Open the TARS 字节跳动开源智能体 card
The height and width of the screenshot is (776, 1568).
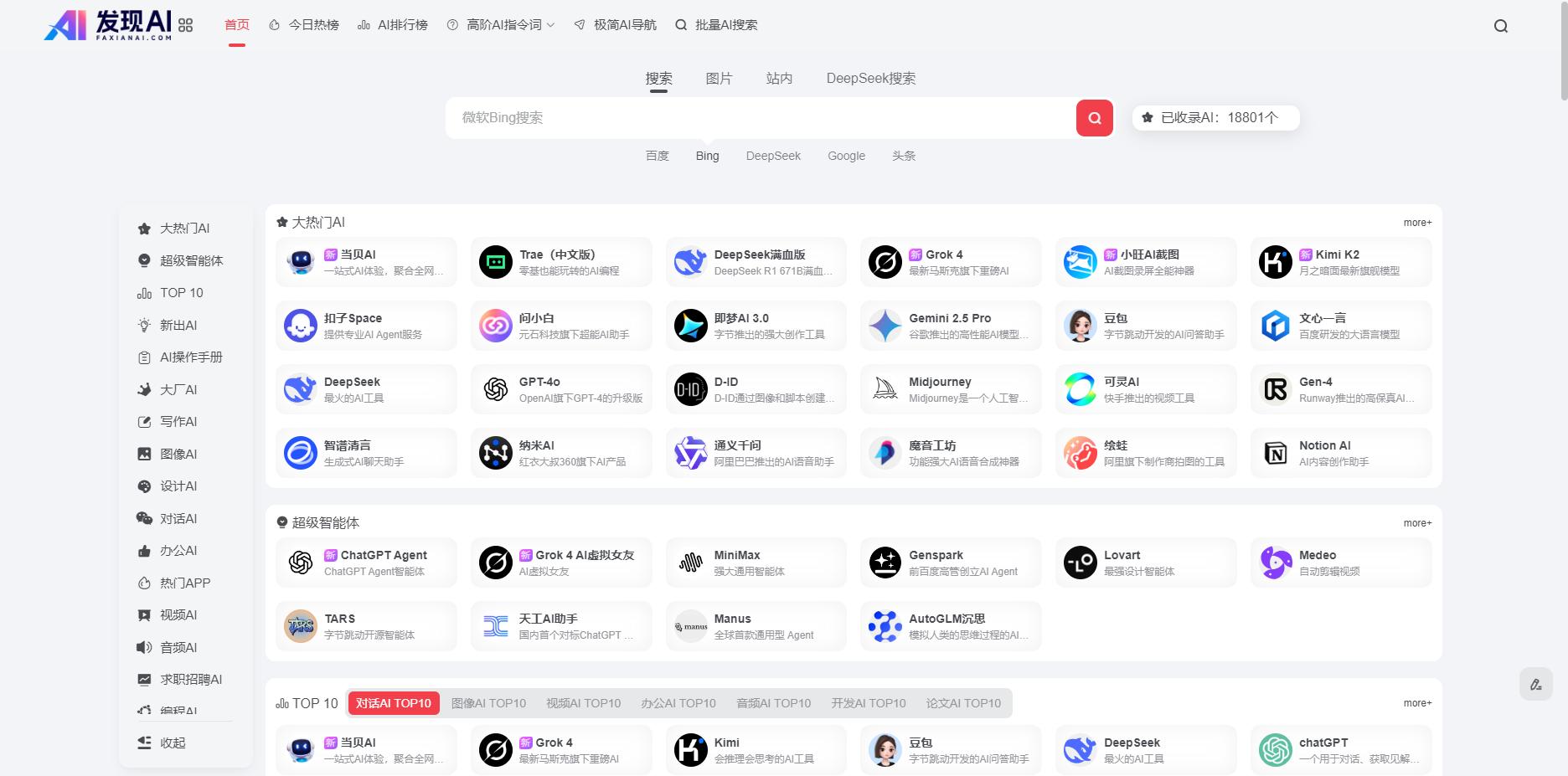point(366,626)
